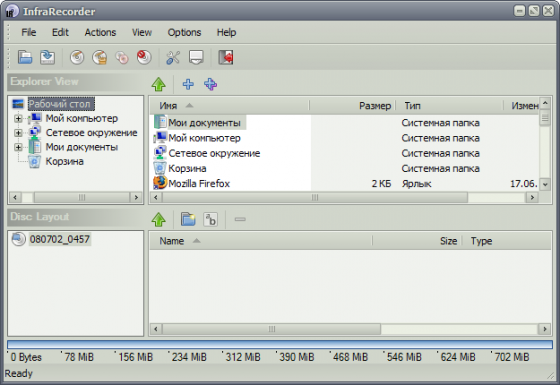Screen dimensions: 560x385
Task: Open the Options menu
Action: 184,32
